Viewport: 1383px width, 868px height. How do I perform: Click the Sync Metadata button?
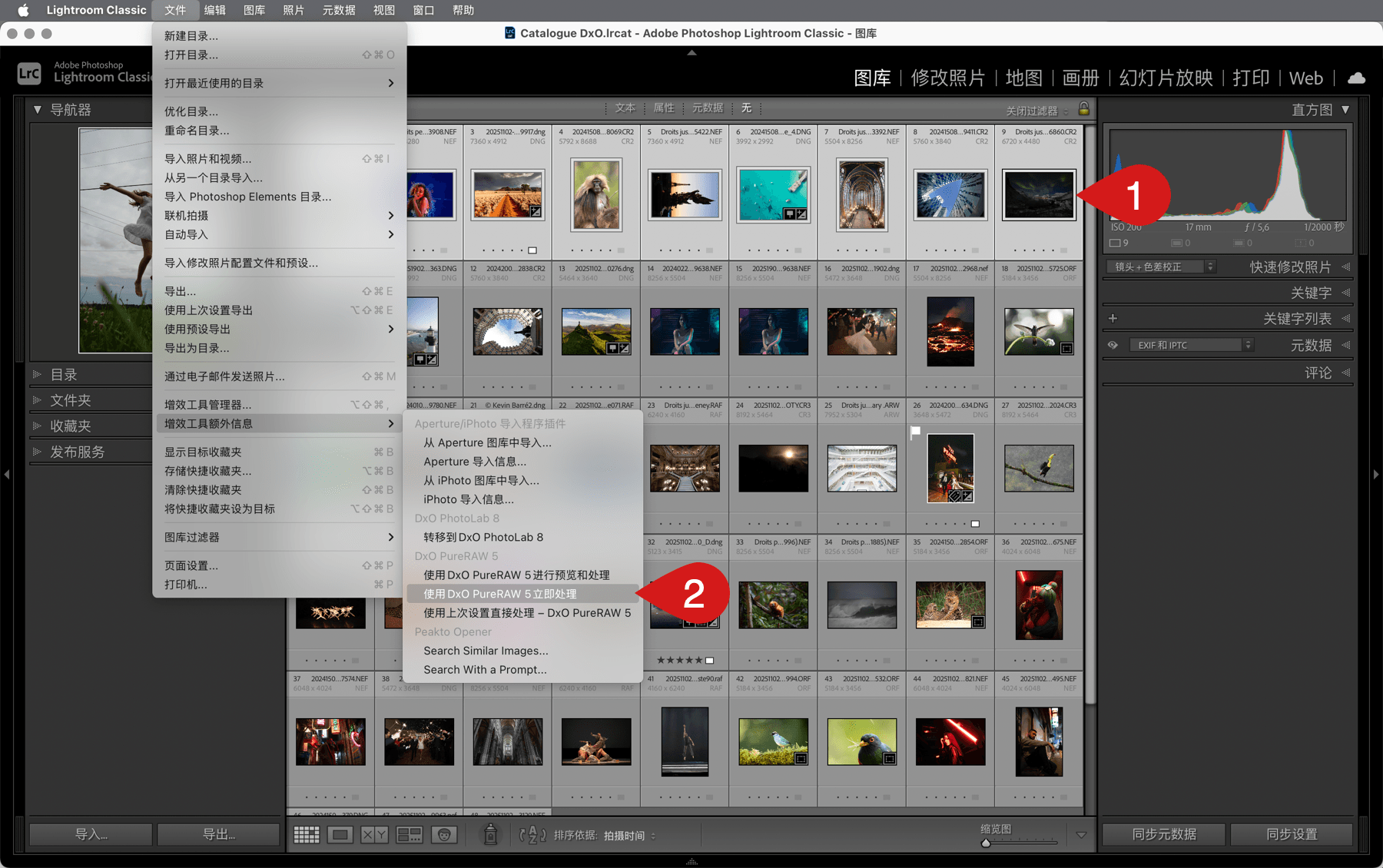(1164, 834)
